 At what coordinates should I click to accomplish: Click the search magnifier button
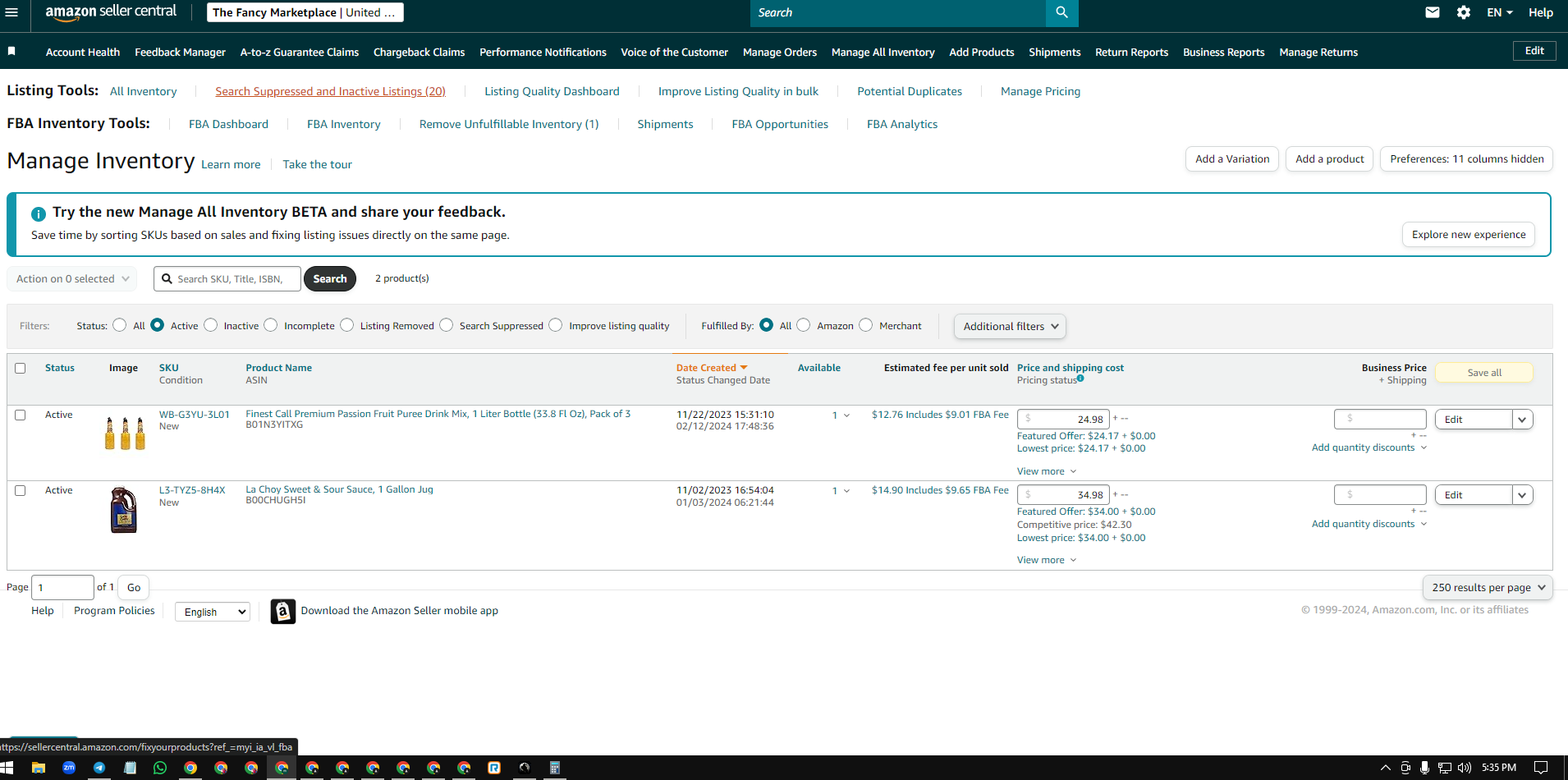(x=1061, y=12)
